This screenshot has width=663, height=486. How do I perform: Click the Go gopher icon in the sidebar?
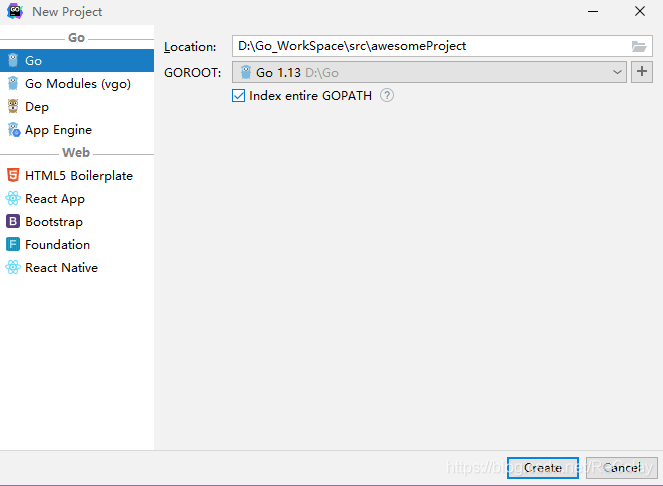pos(13,60)
